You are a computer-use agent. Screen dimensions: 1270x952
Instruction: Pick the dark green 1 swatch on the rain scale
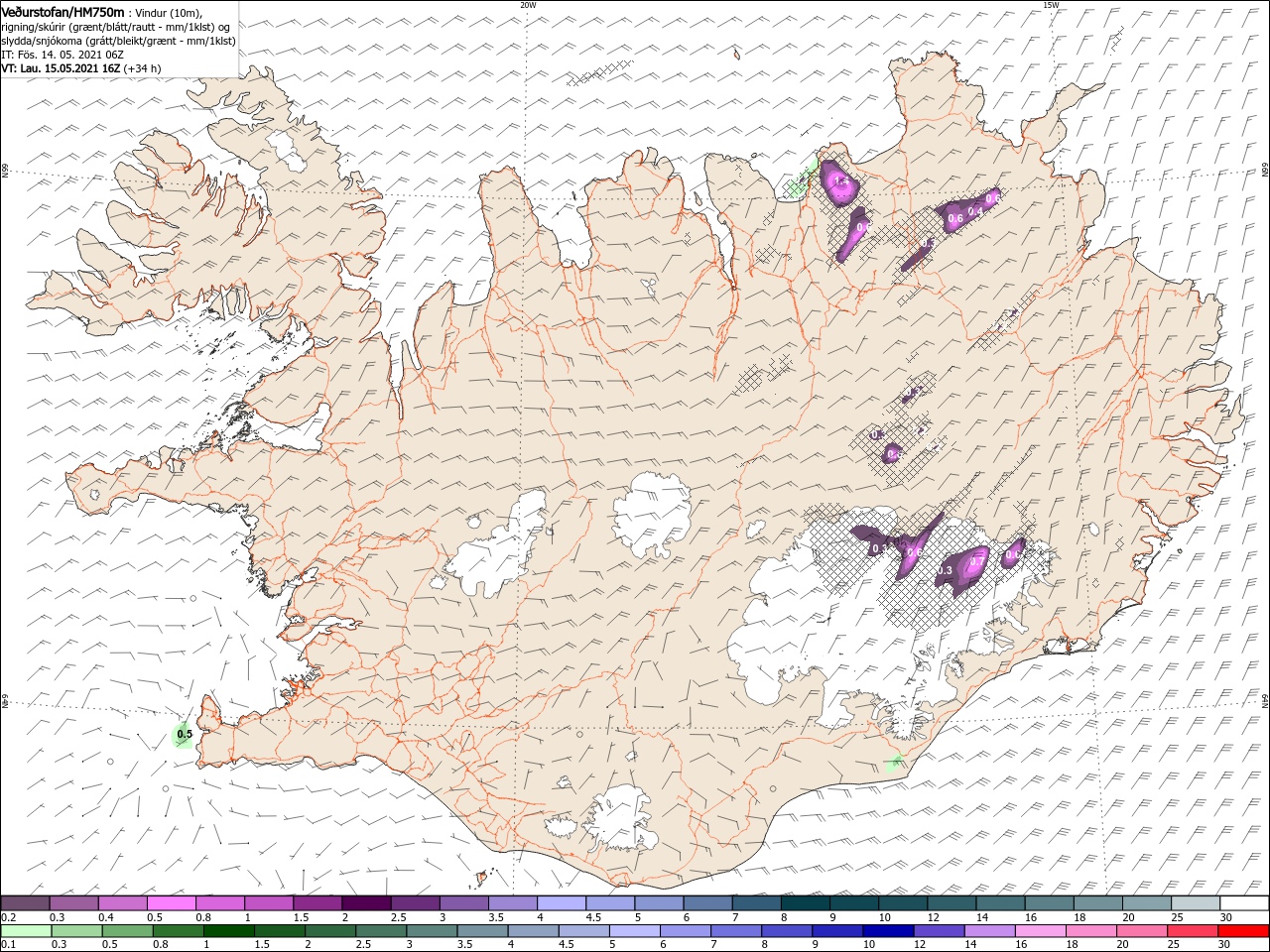pos(228,931)
